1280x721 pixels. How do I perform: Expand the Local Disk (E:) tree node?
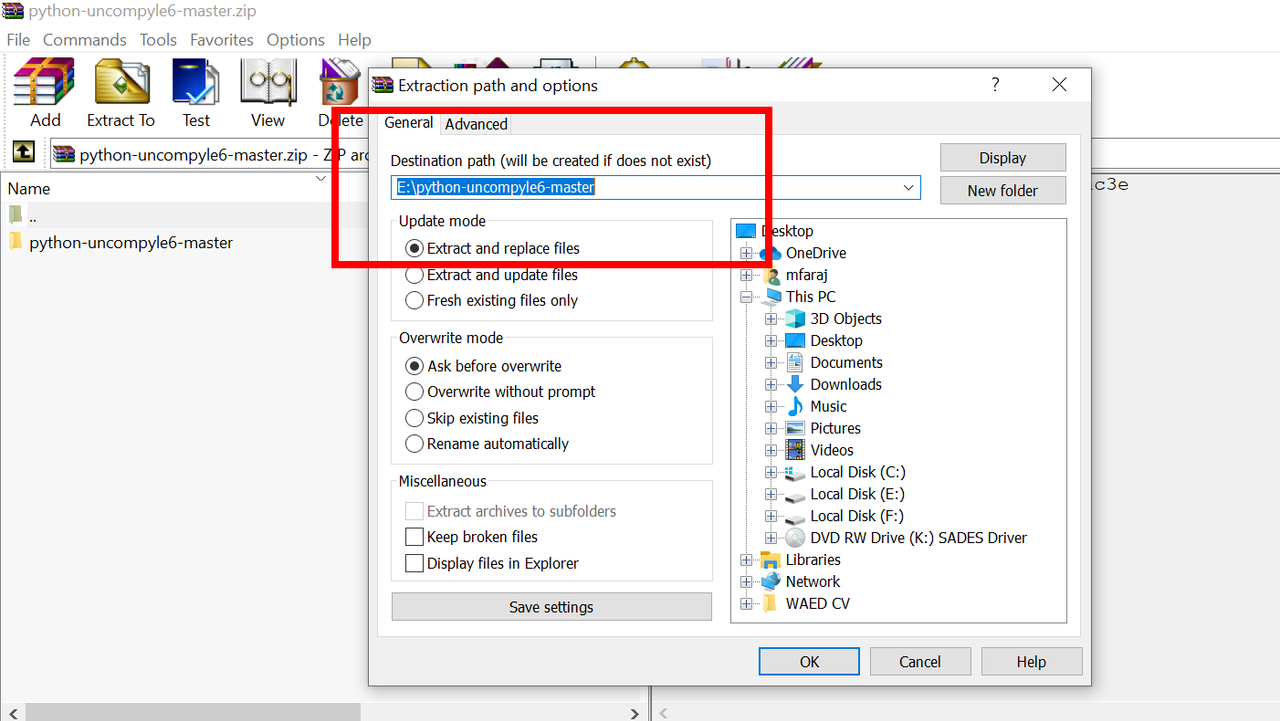click(x=771, y=495)
